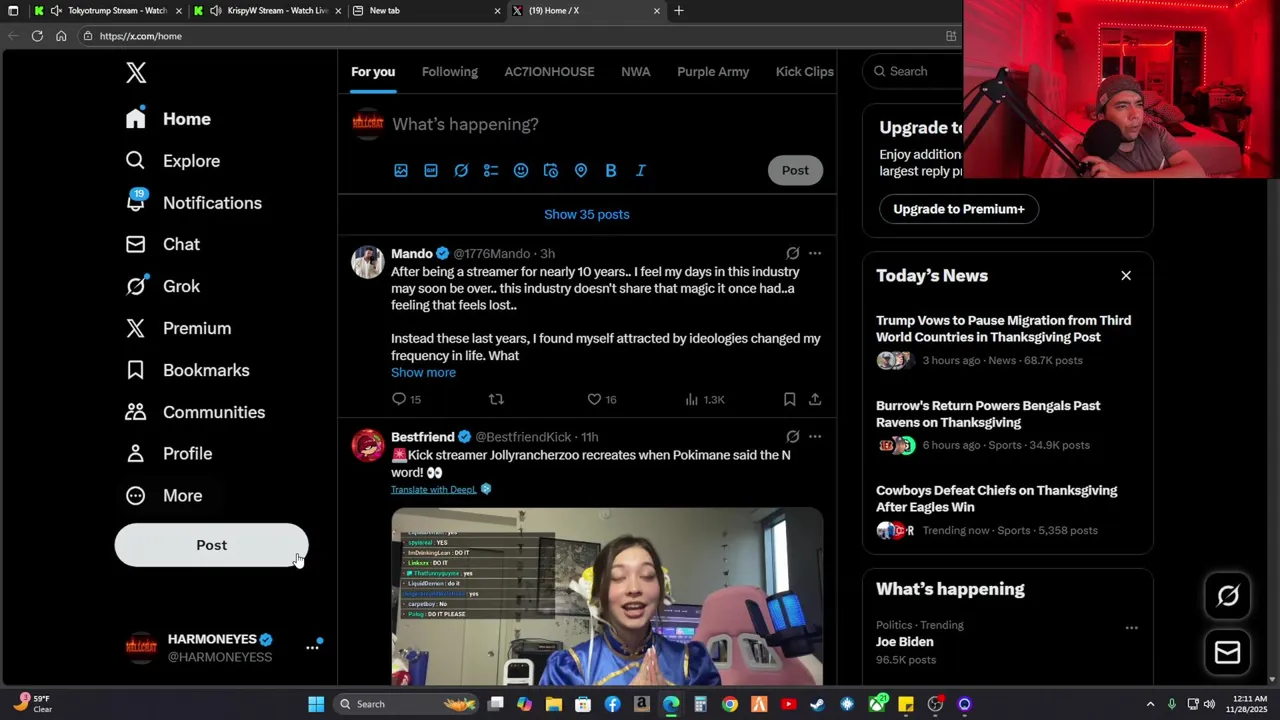Switch to the Kick Clips tab

click(804, 72)
